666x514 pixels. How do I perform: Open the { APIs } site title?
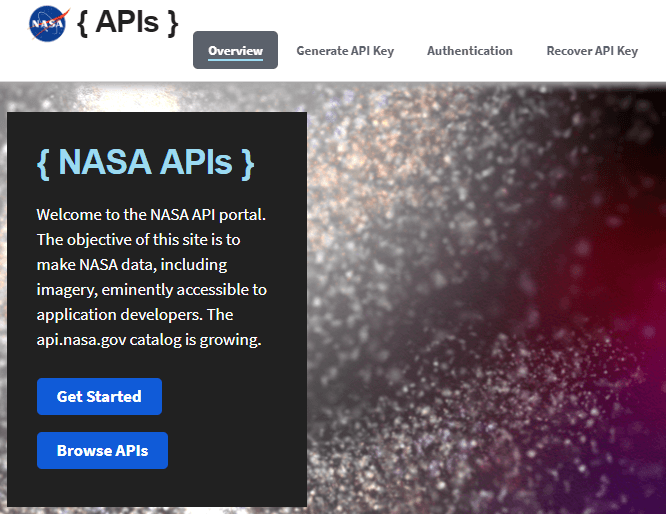coord(127,22)
